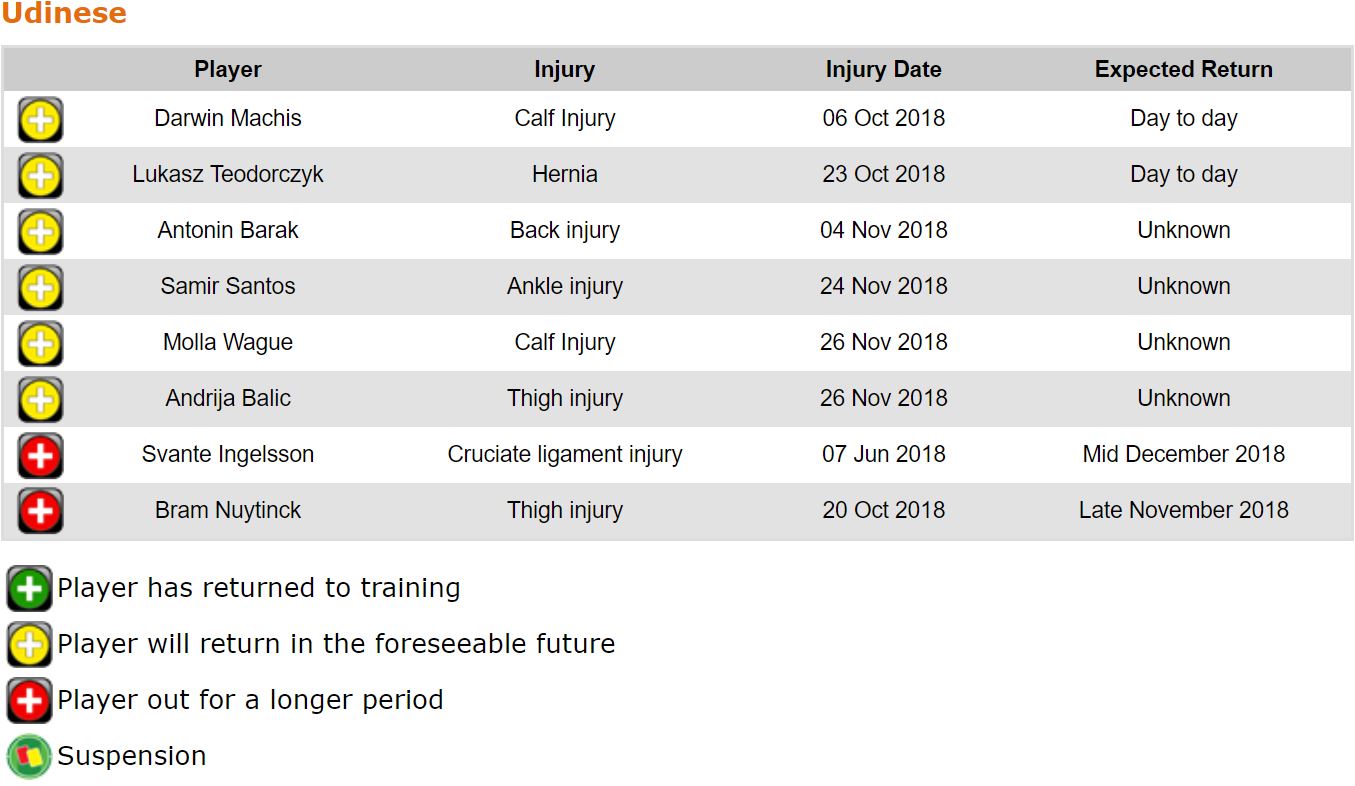Image resolution: width=1355 pixels, height=786 pixels.
Task: Click the green returned-to-training legend icon
Action: click(x=29, y=588)
